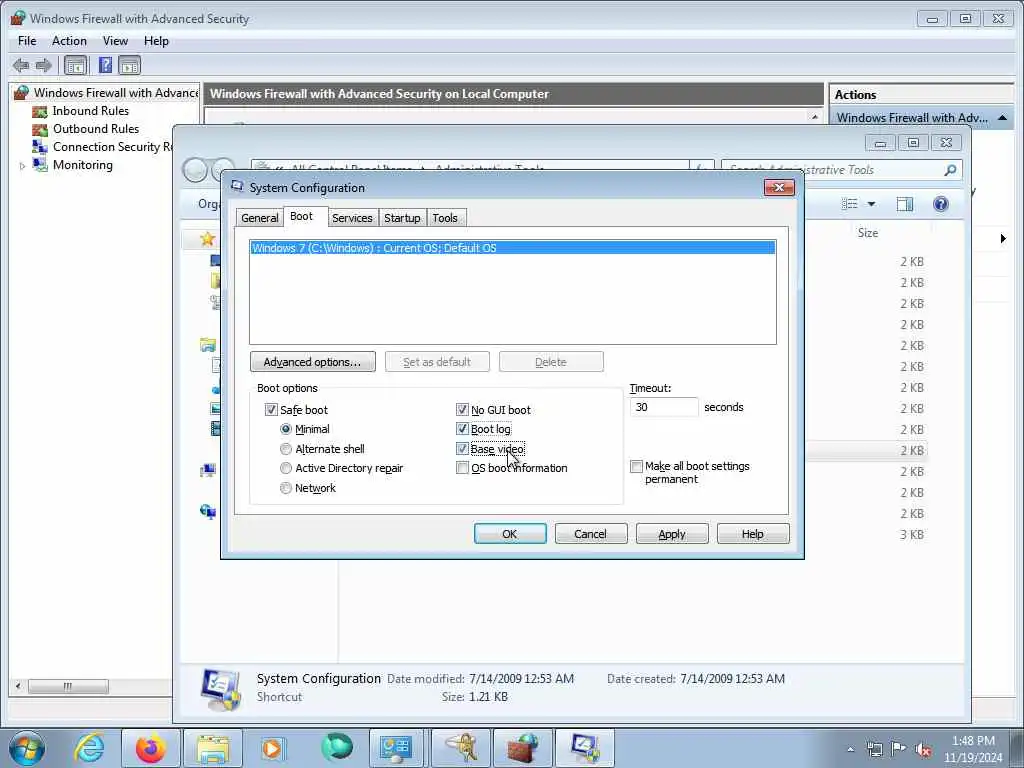Open the Startup tab
This screenshot has height=768, width=1024.
402,218
